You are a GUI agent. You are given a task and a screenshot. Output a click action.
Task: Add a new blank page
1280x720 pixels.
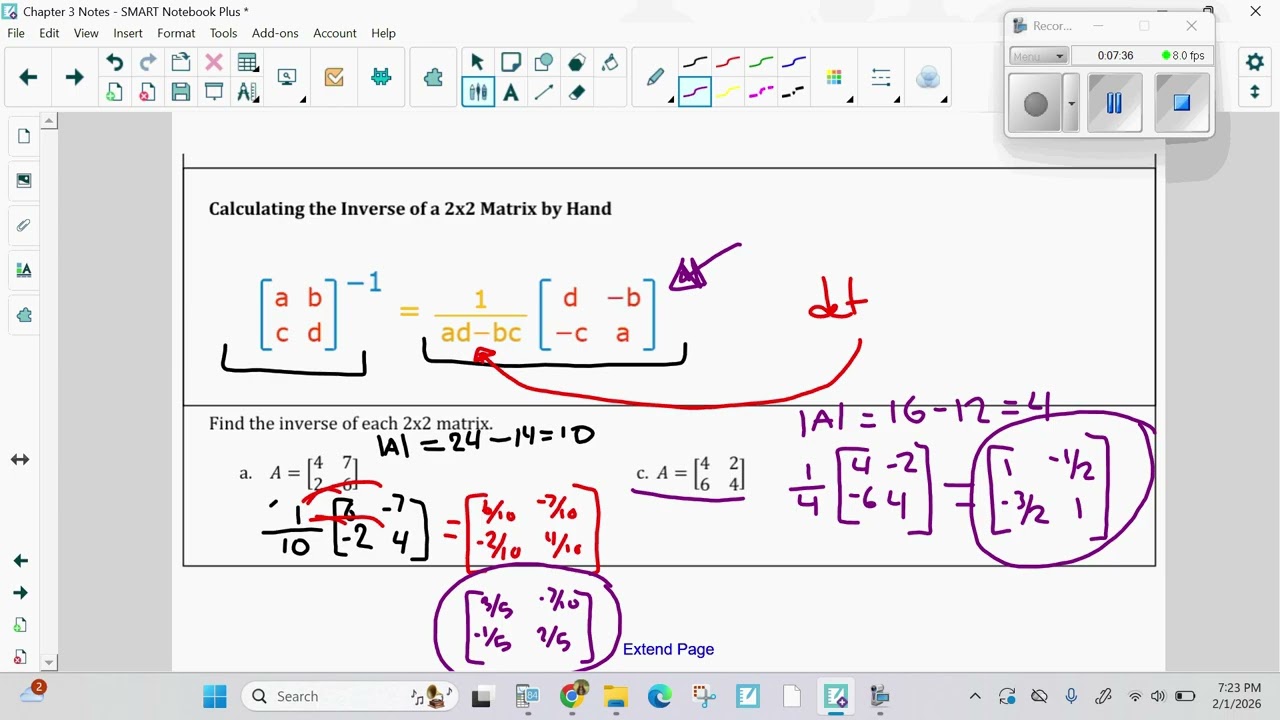click(x=114, y=93)
